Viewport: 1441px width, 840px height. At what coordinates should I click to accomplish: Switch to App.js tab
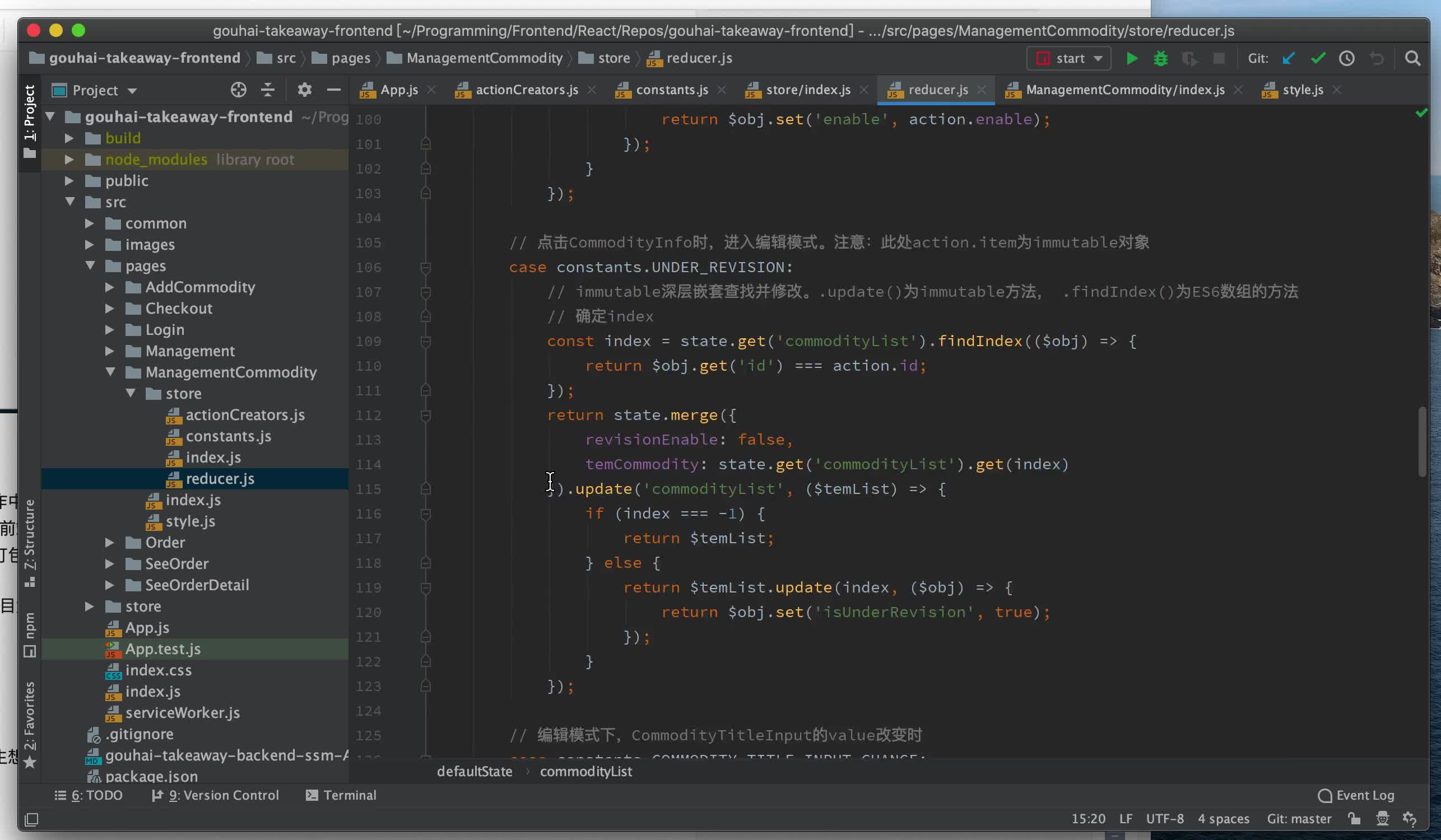coord(399,90)
